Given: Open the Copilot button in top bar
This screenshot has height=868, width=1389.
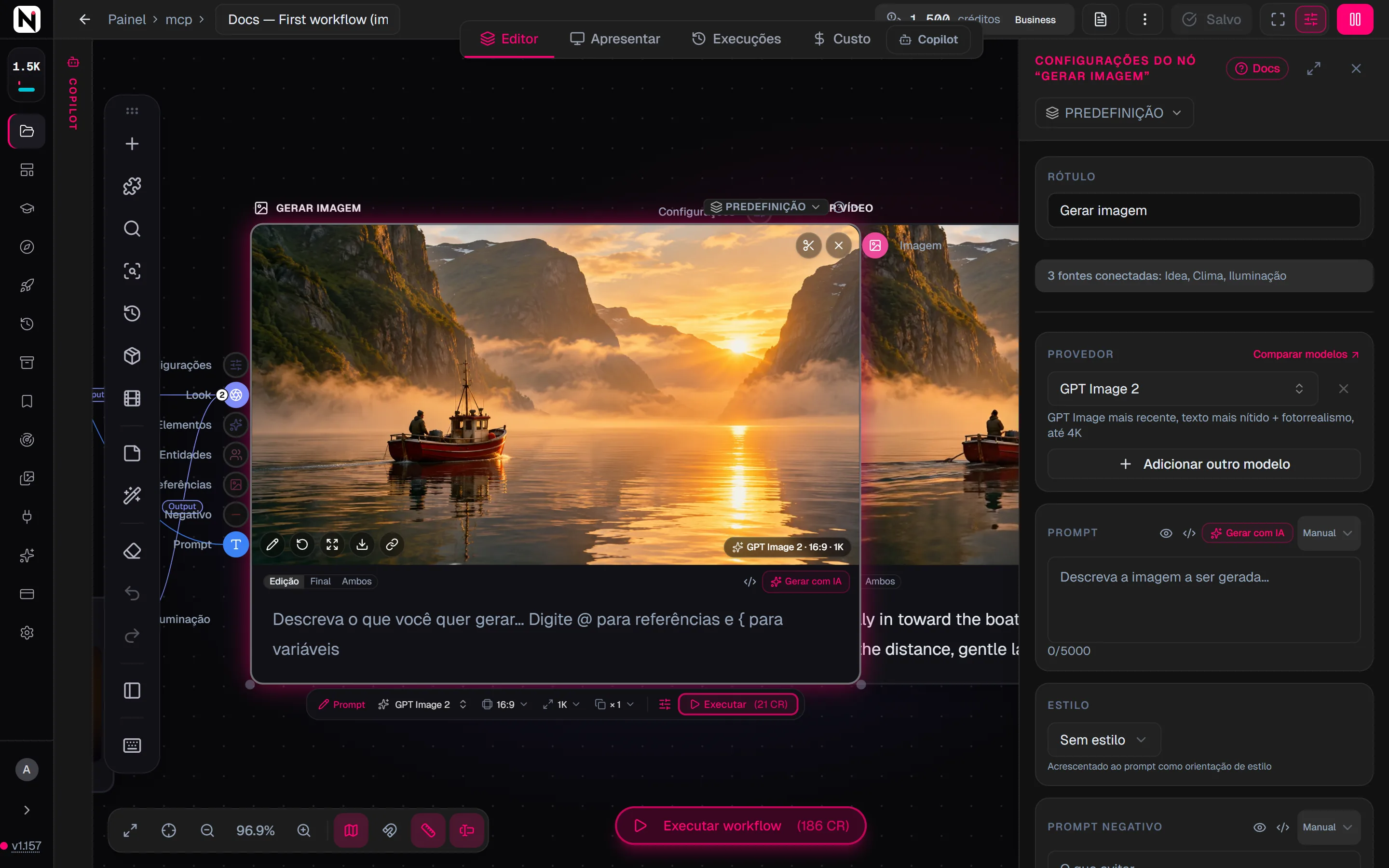Looking at the screenshot, I should pyautogui.click(x=929, y=39).
